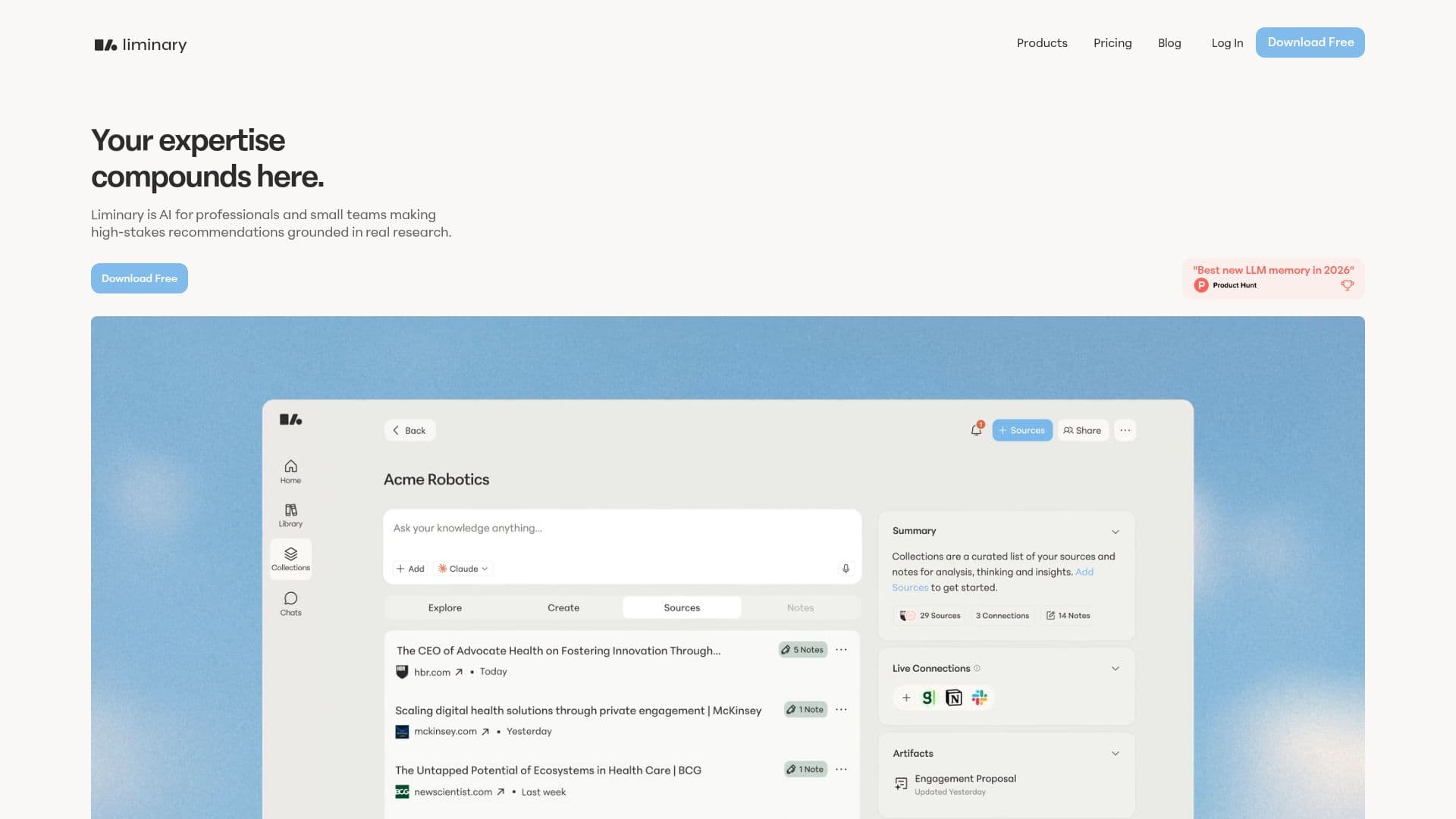Click the green 'g' connection icon
1456x819 pixels.
929,698
